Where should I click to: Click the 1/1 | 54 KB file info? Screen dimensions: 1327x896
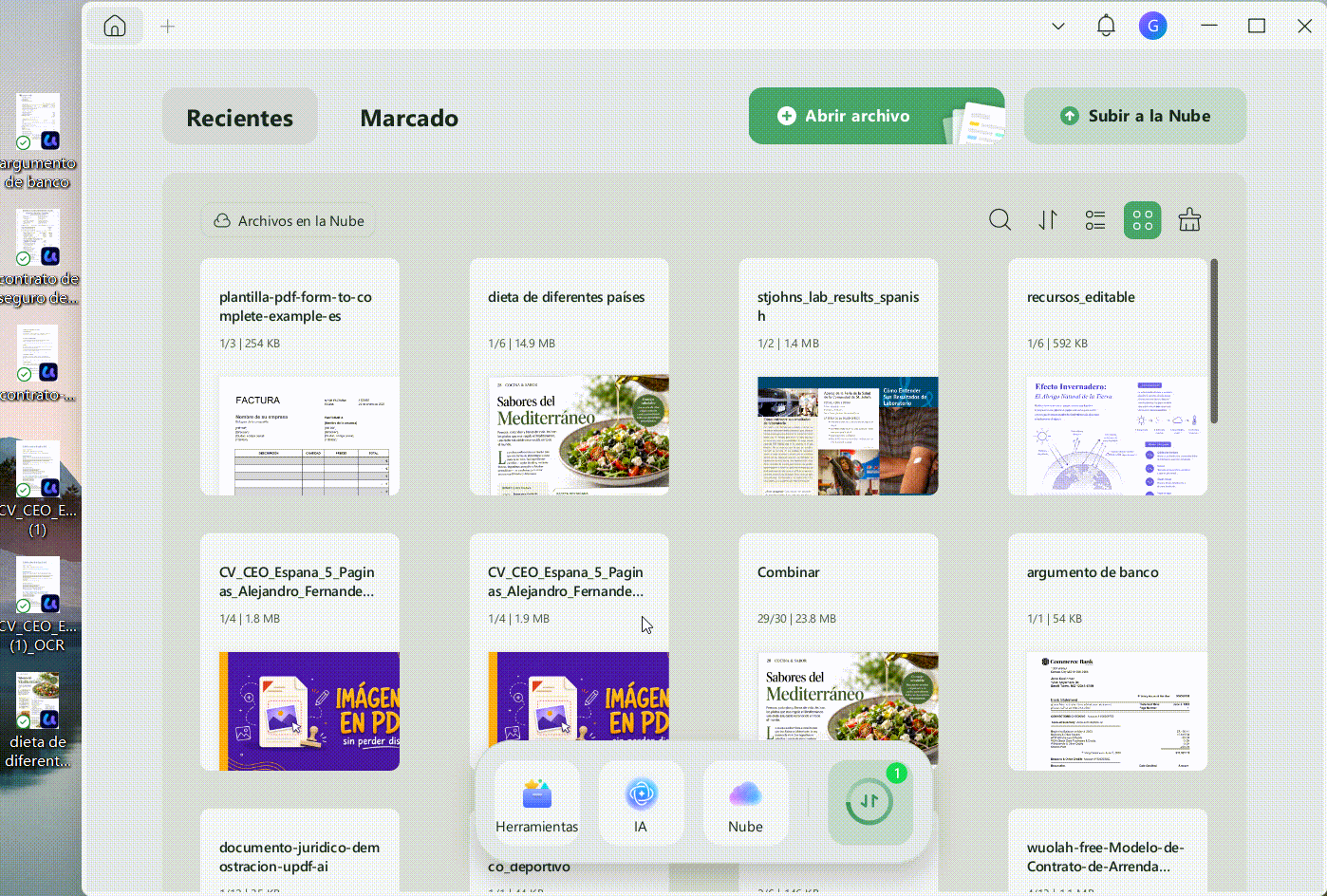pos(1054,619)
